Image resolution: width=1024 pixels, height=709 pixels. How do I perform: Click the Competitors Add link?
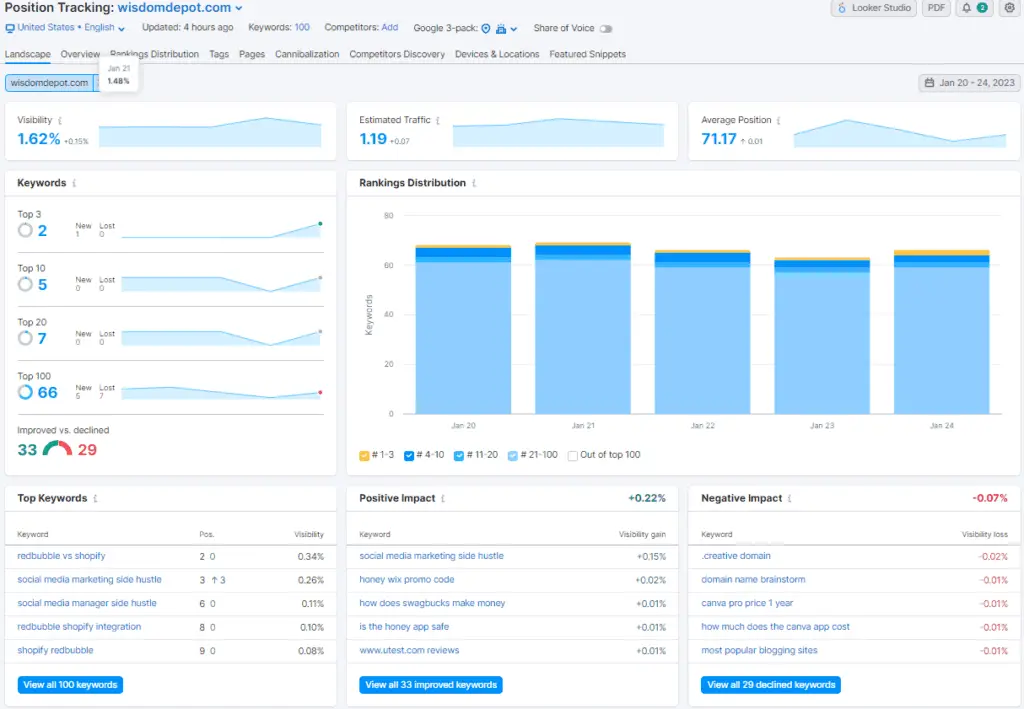click(x=390, y=27)
